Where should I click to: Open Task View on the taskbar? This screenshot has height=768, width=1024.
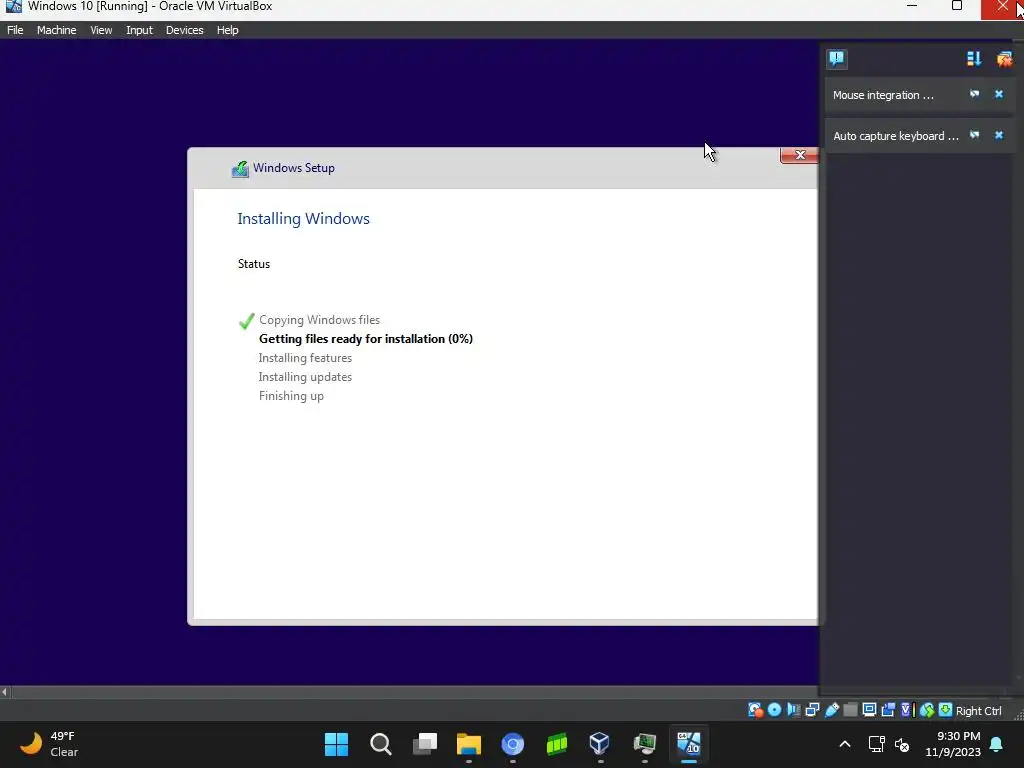(424, 744)
